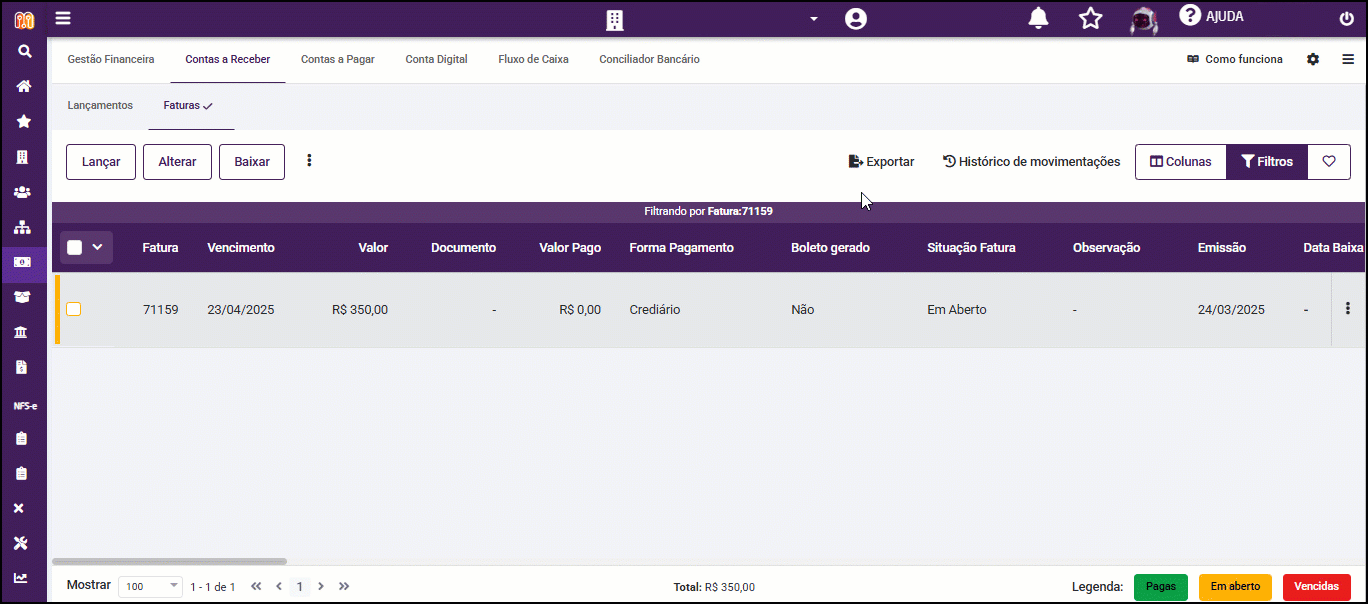Open the Conciliador Bancário tab
Viewport: 1368px width, 604px height.
tap(649, 60)
